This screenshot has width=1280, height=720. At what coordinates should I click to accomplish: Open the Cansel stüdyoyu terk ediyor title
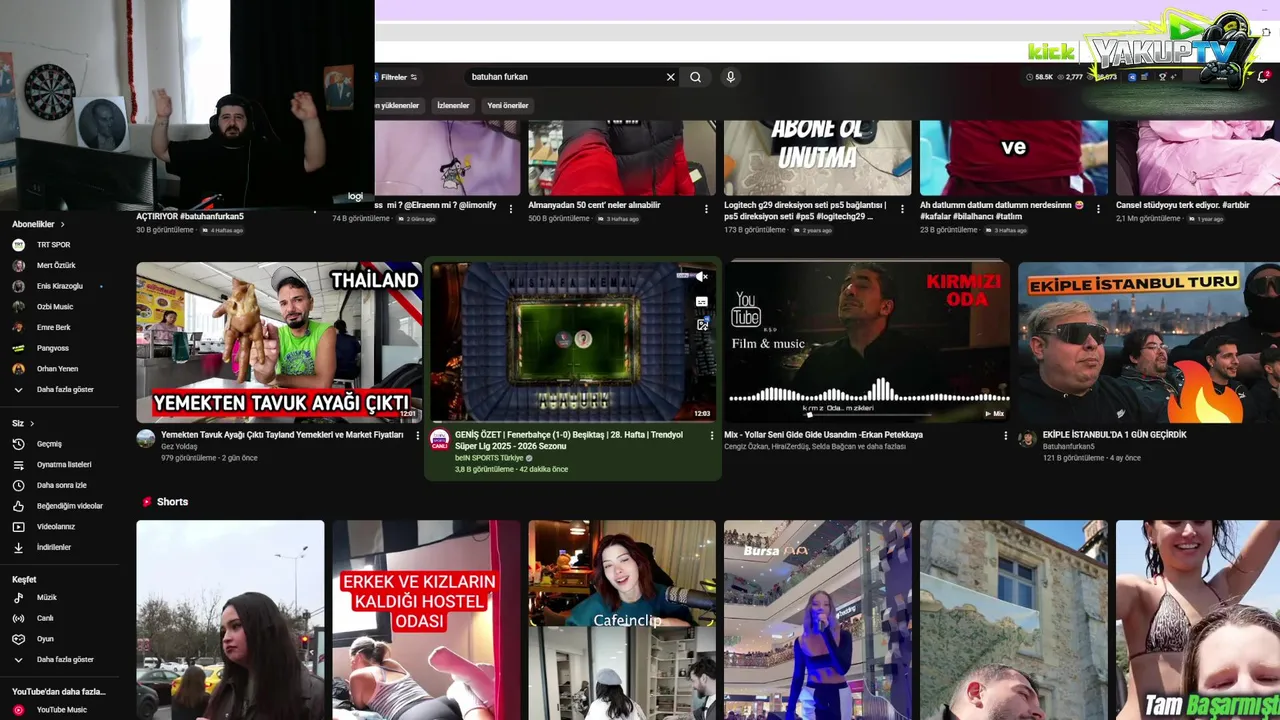[1183, 205]
